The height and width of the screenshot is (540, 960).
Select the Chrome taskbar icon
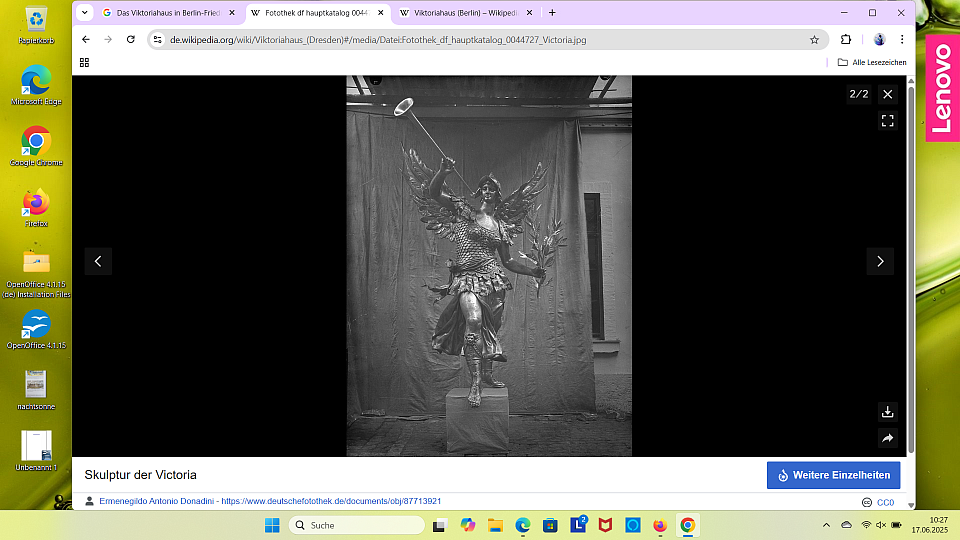tap(688, 525)
